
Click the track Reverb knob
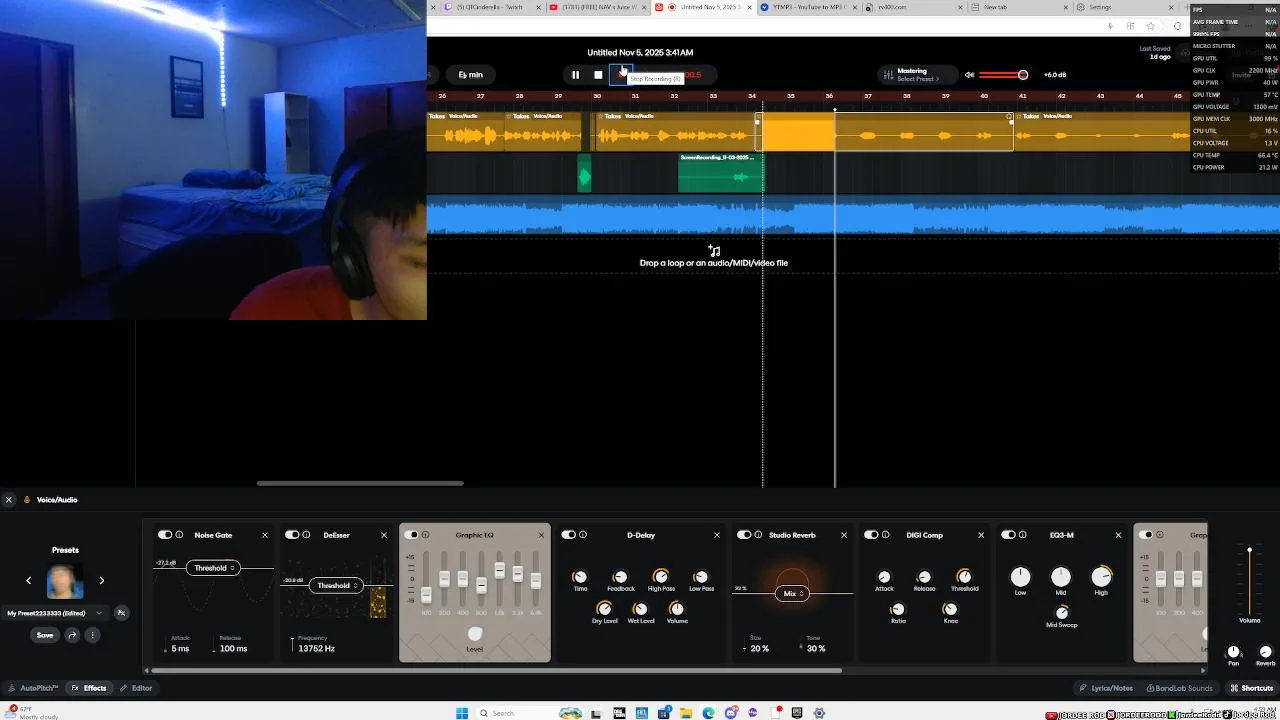pyautogui.click(x=1265, y=651)
